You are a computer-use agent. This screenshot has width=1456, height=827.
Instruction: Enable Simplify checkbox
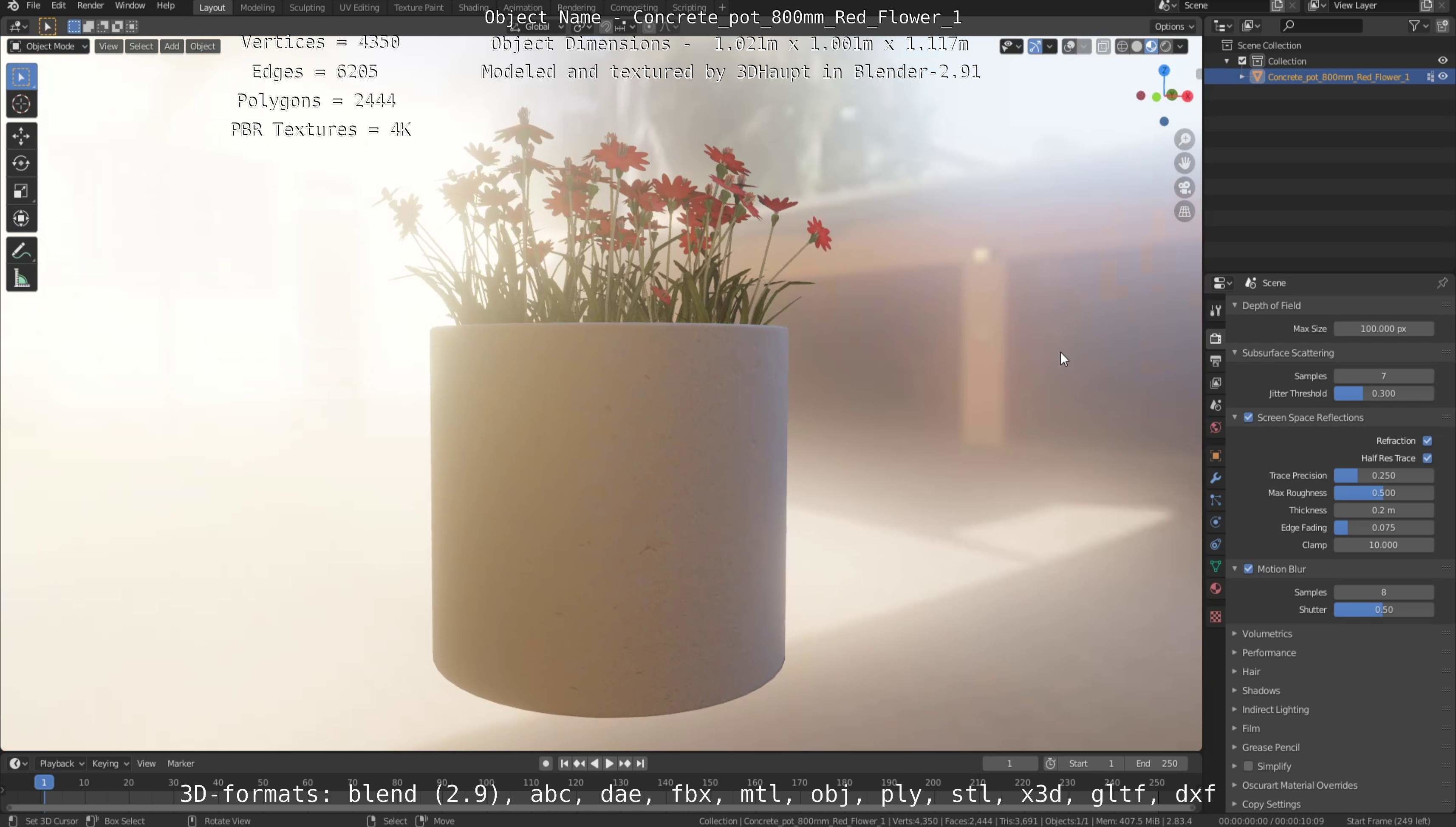pos(1248,767)
